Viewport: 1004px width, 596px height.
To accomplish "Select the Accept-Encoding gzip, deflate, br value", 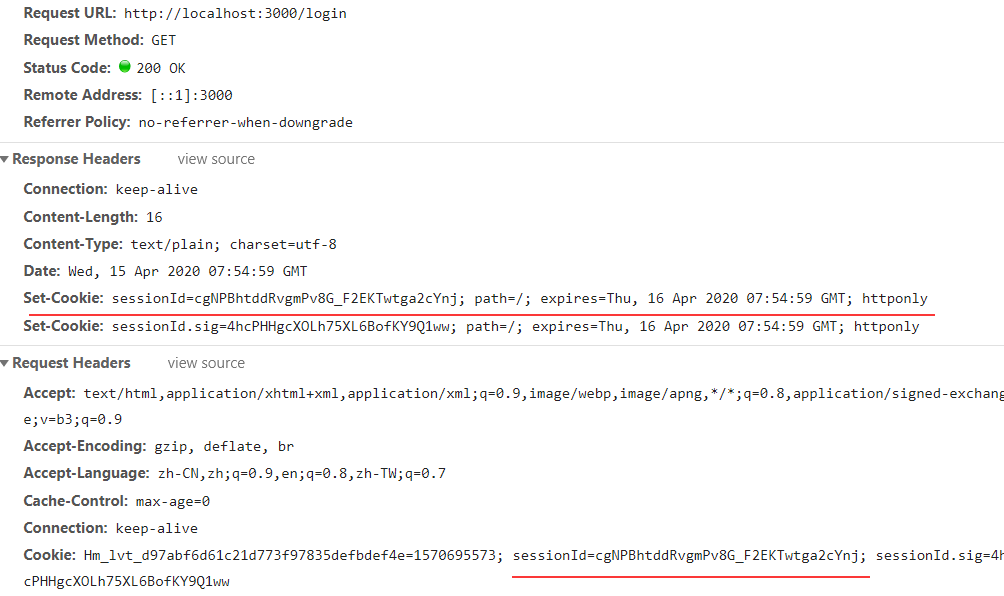I will pyautogui.click(x=223, y=447).
